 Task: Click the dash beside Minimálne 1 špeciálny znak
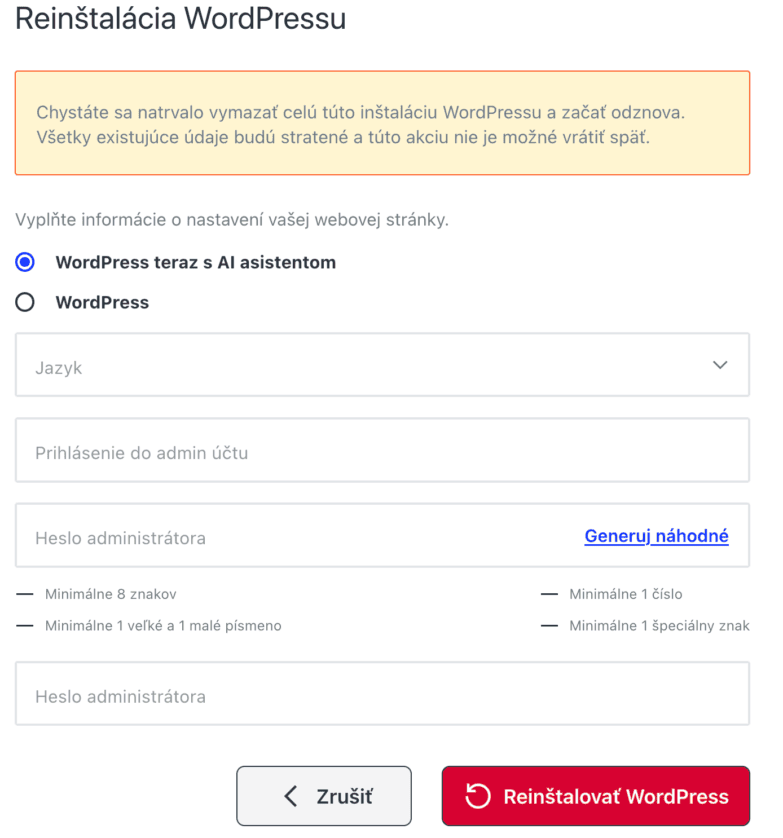click(549, 626)
